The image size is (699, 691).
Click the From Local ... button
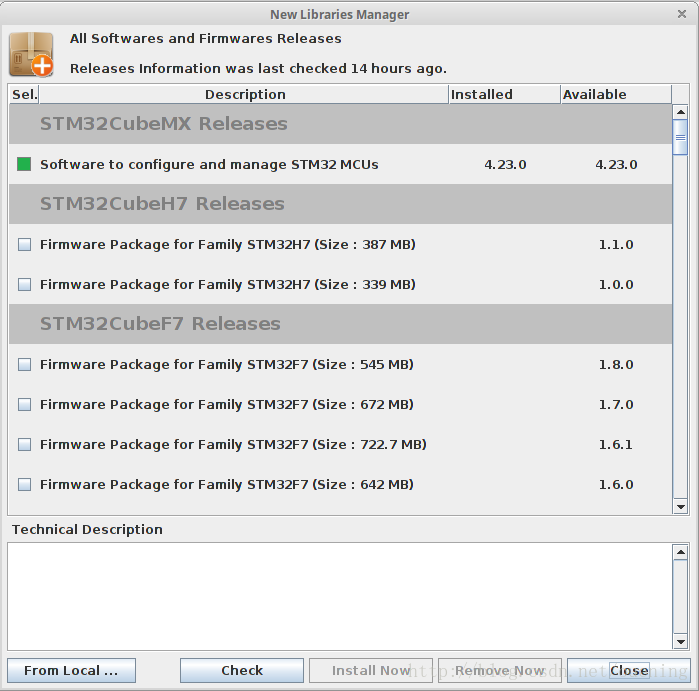71,670
